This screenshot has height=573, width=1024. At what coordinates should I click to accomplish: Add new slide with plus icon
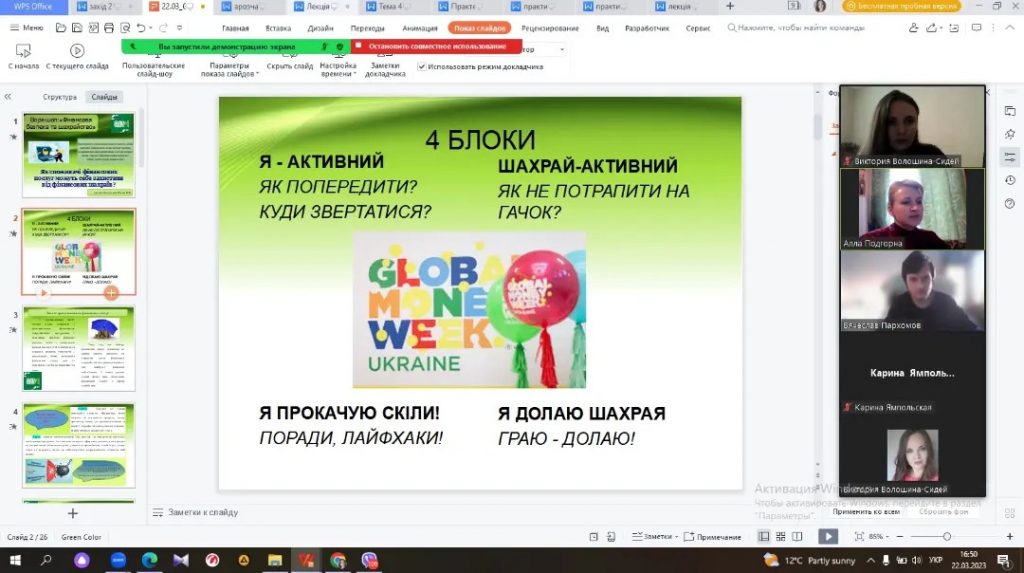tap(72, 513)
